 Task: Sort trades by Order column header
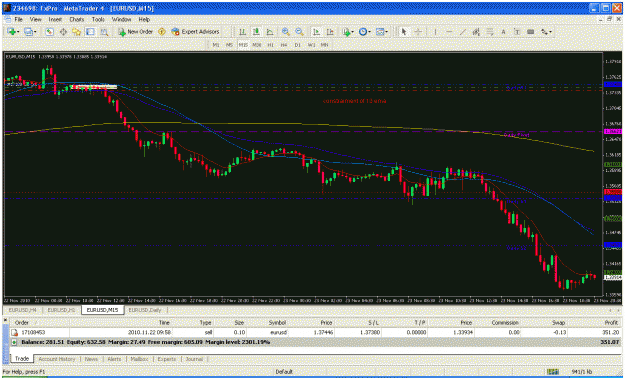click(x=22, y=323)
